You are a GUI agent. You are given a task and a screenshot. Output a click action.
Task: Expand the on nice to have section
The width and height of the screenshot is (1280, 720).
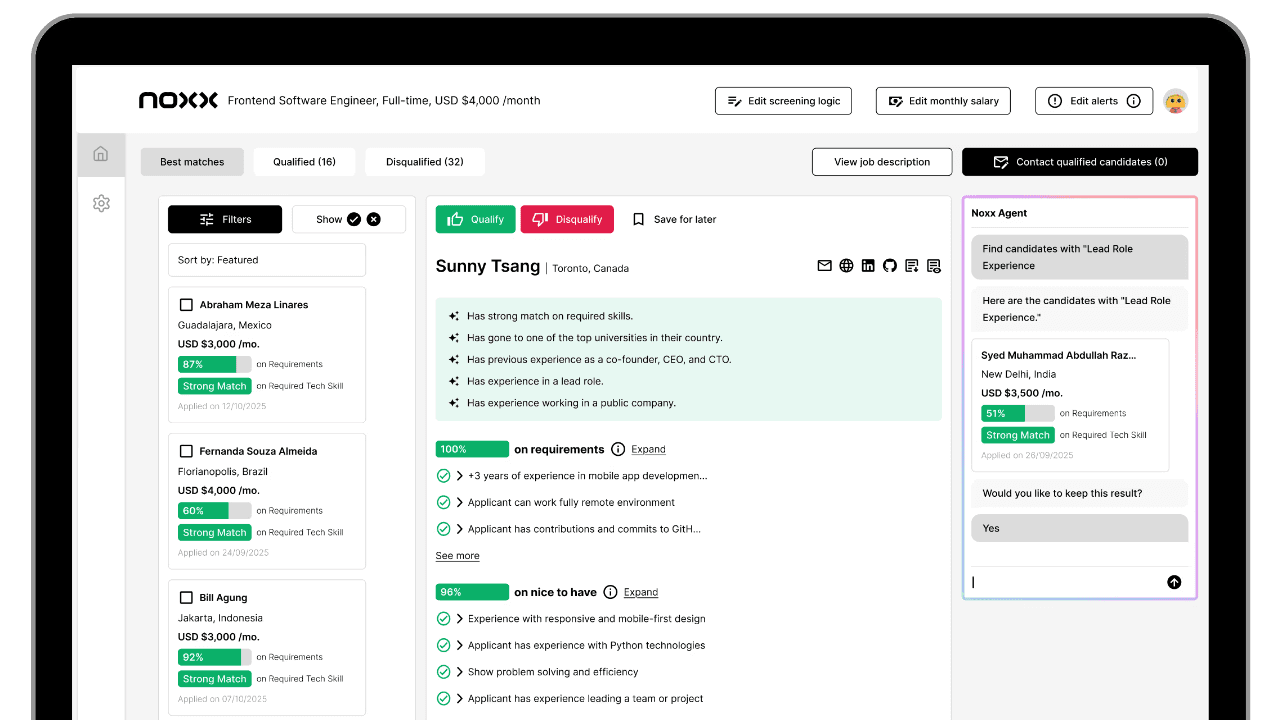(641, 592)
